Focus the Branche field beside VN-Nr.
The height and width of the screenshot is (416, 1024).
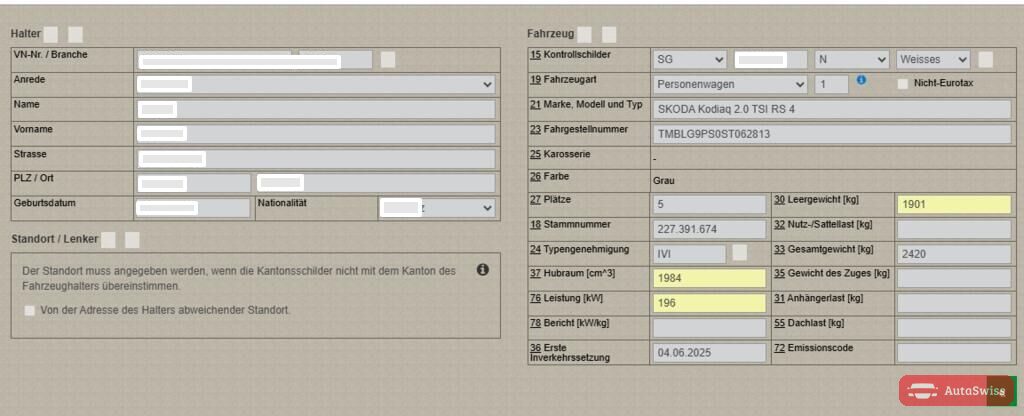pyautogui.click(x=336, y=59)
